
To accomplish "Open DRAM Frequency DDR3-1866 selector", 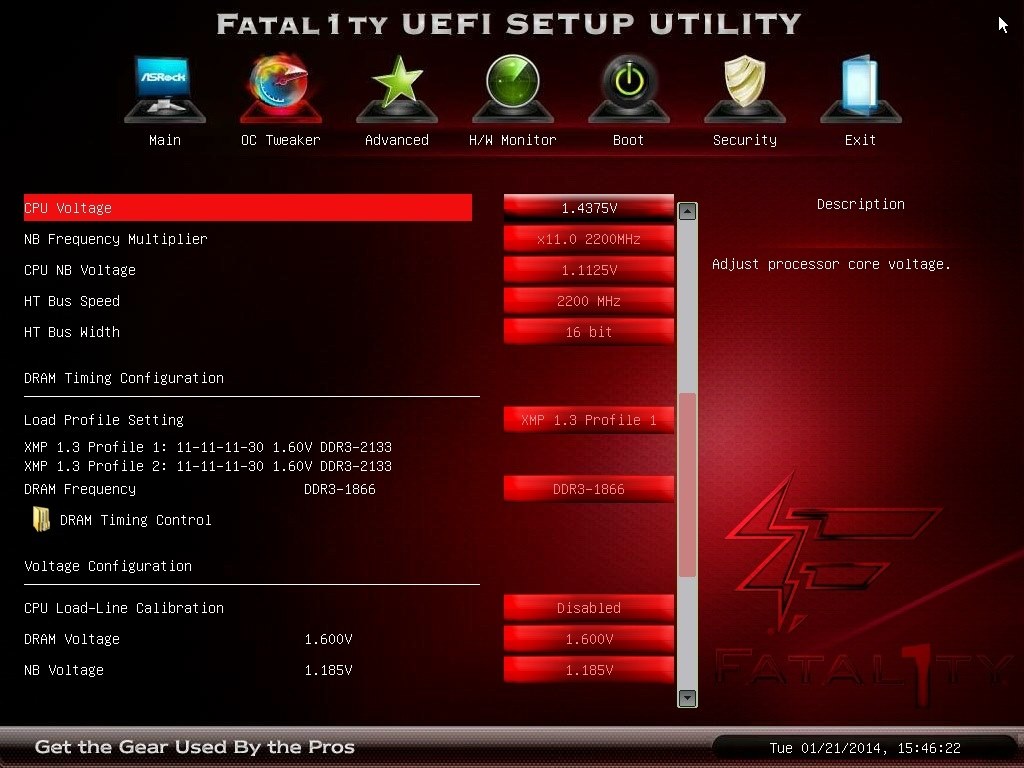I will pos(589,489).
